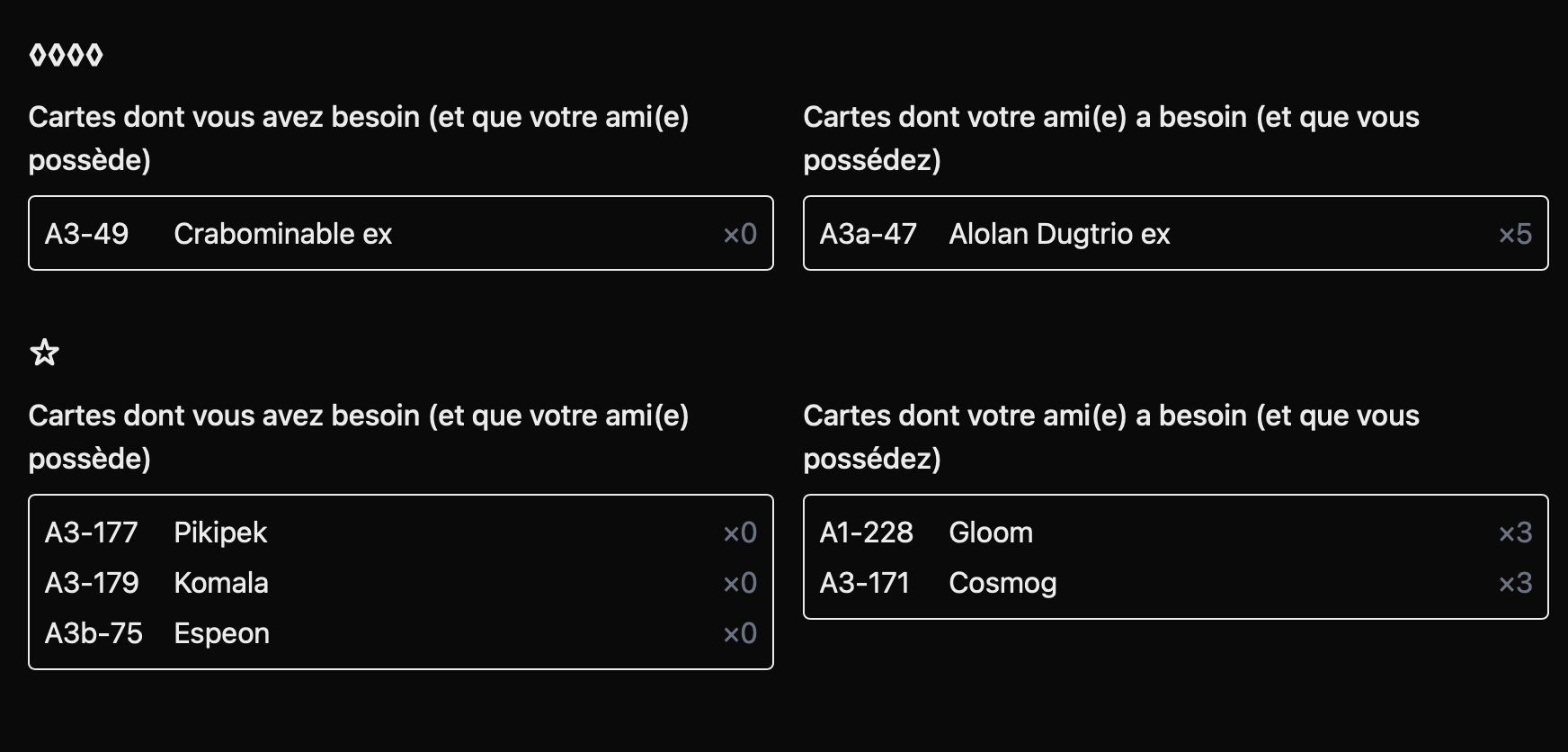This screenshot has width=1568, height=752.
Task: Click the Gloom card entry
Action: click(1176, 533)
